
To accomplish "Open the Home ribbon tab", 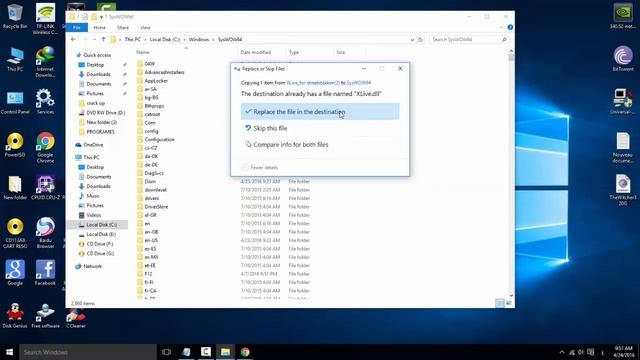I will tap(99, 27).
